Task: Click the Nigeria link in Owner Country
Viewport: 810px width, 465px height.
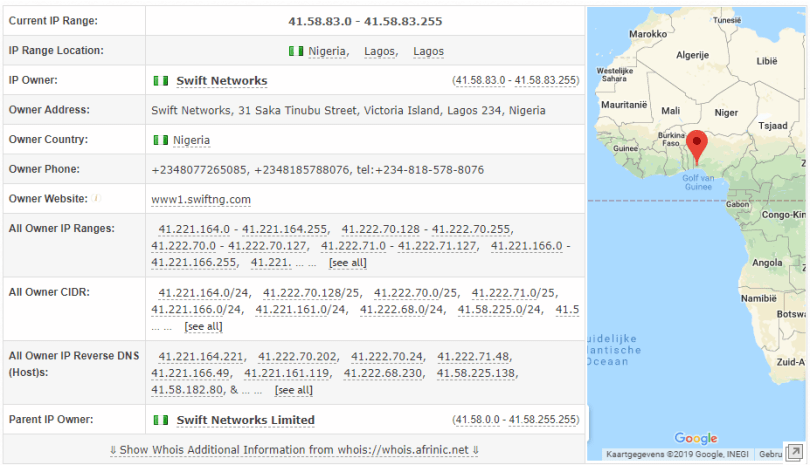Action: tap(191, 140)
